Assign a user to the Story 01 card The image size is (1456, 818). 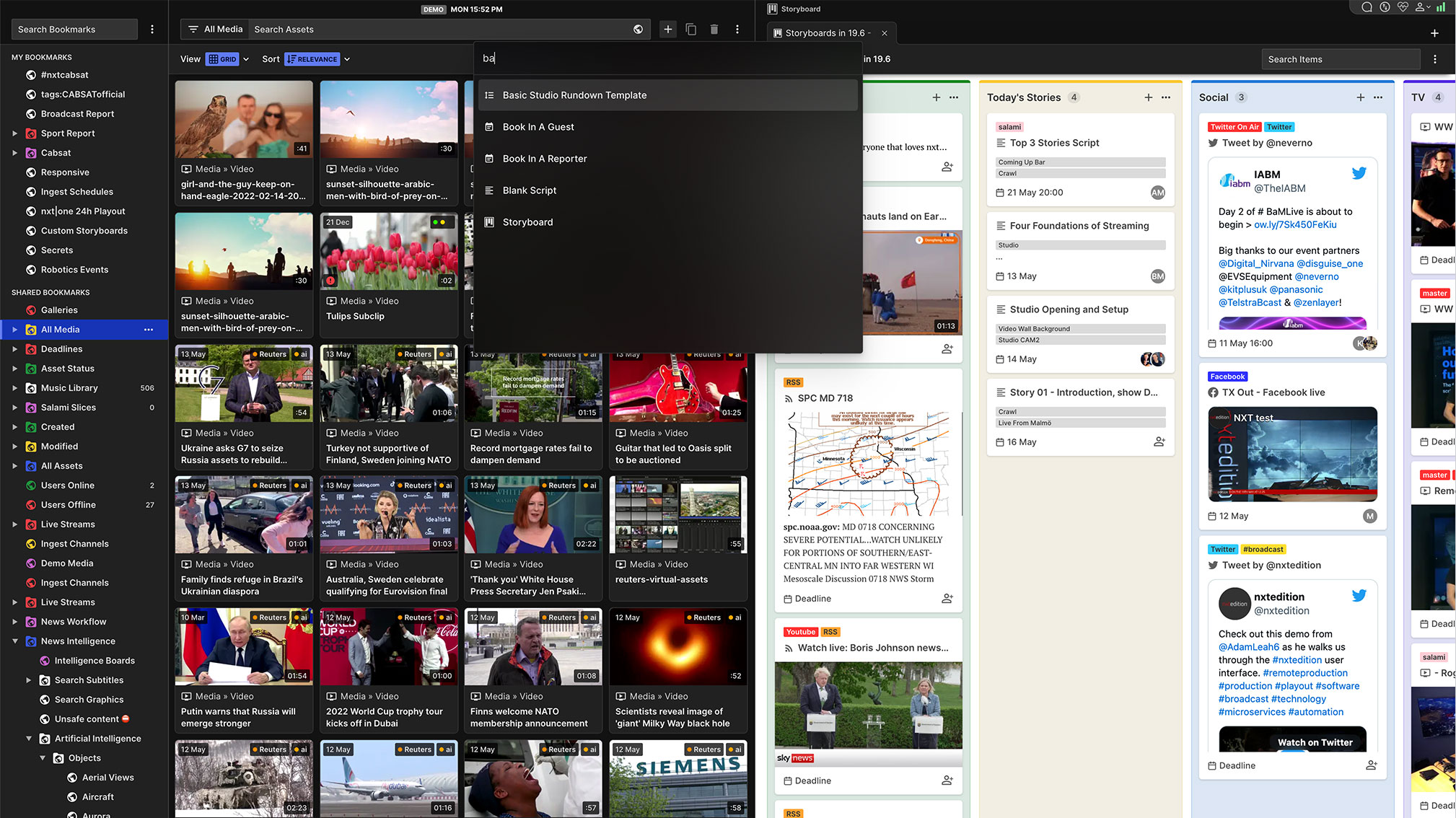[x=1159, y=441]
